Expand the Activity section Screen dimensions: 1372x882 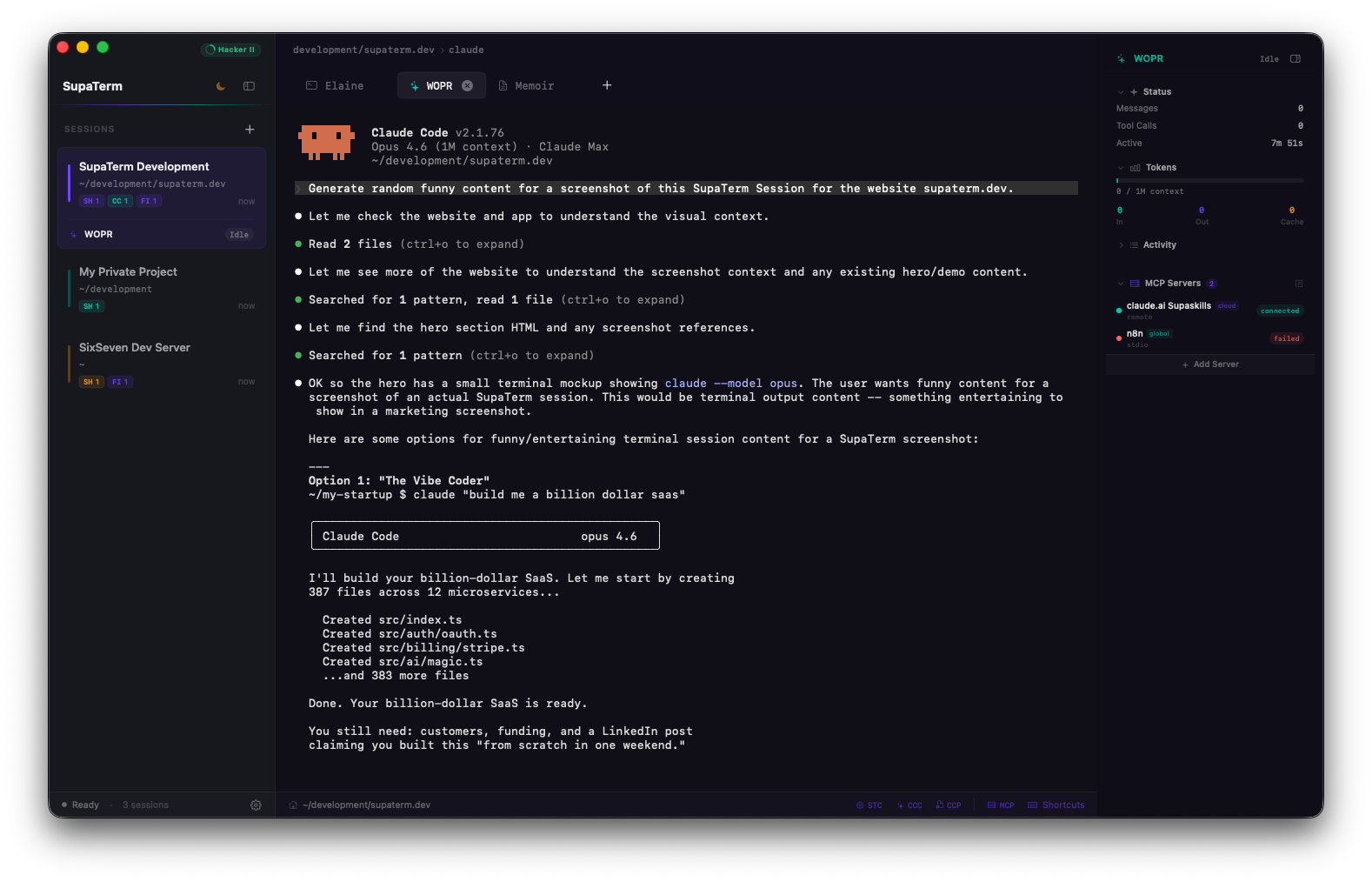(x=1122, y=244)
